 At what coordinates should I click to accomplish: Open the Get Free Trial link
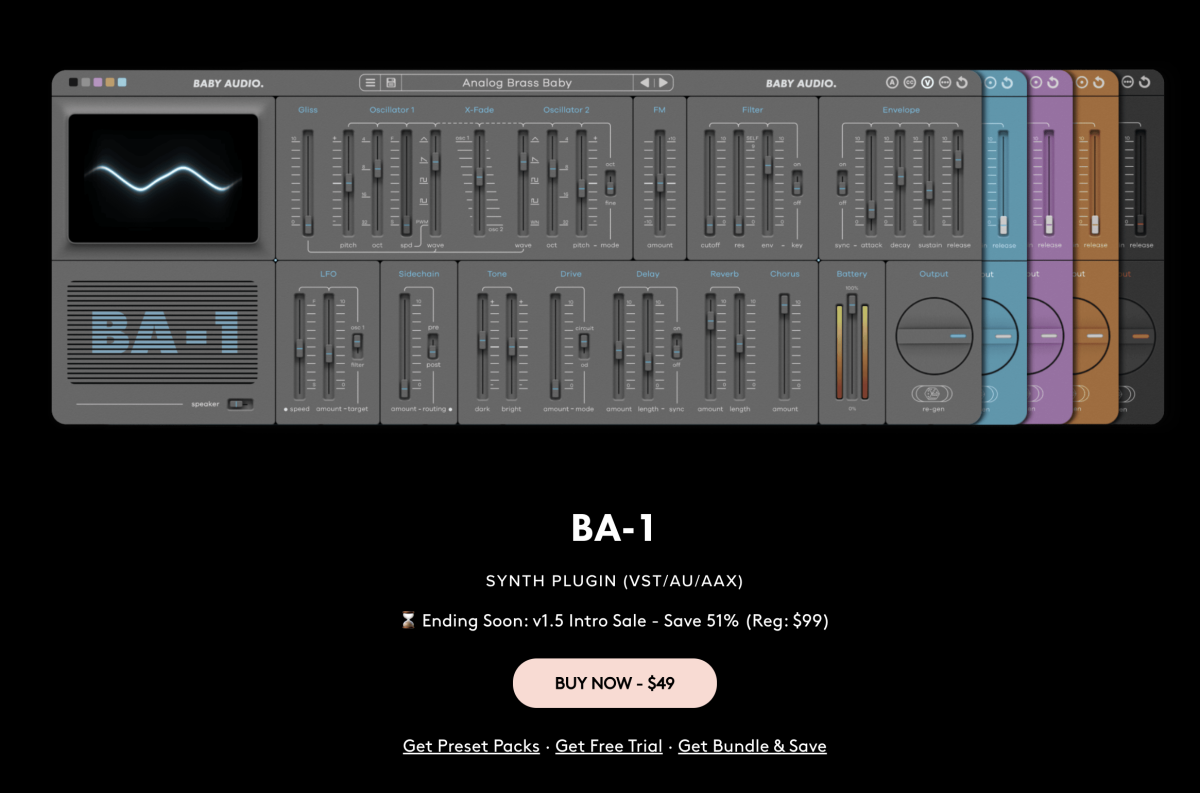coord(609,746)
